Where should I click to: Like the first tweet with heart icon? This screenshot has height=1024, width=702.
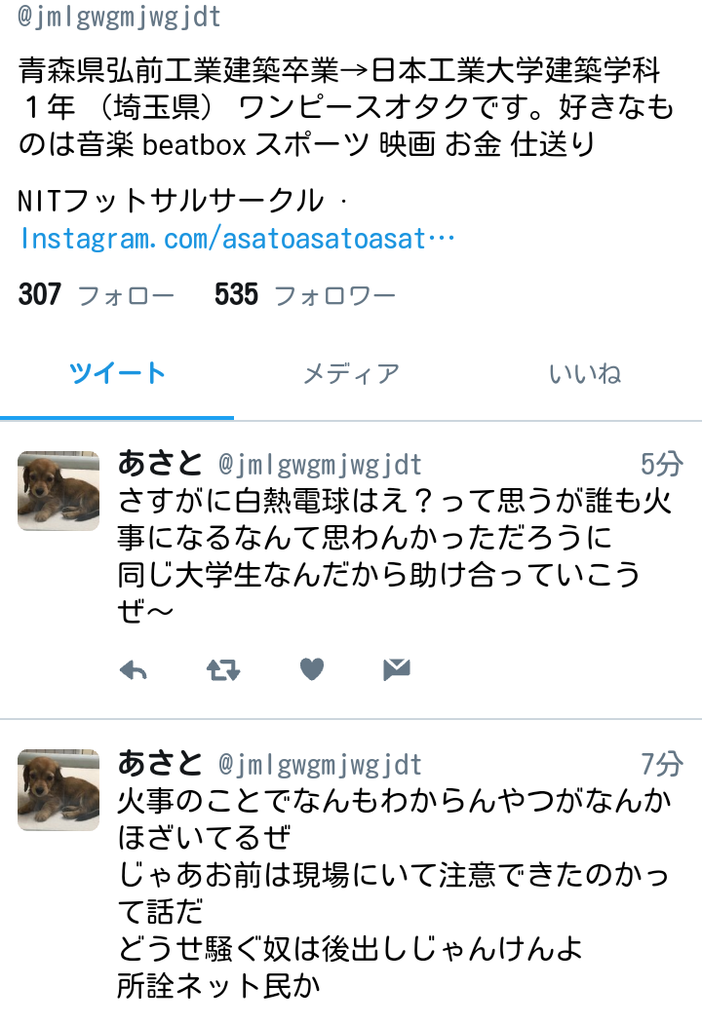tap(311, 669)
